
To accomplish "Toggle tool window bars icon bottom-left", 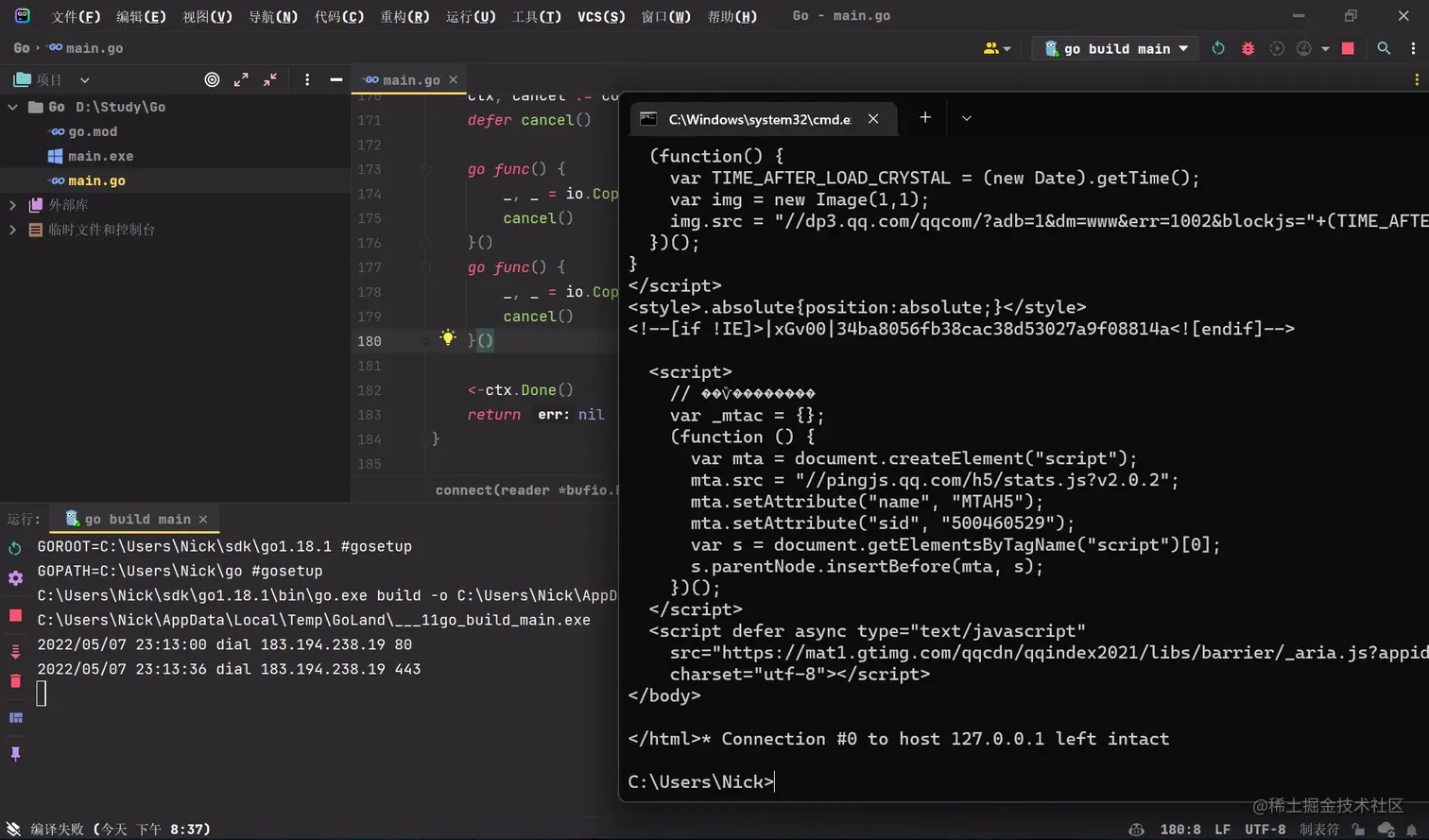I will pos(13,829).
